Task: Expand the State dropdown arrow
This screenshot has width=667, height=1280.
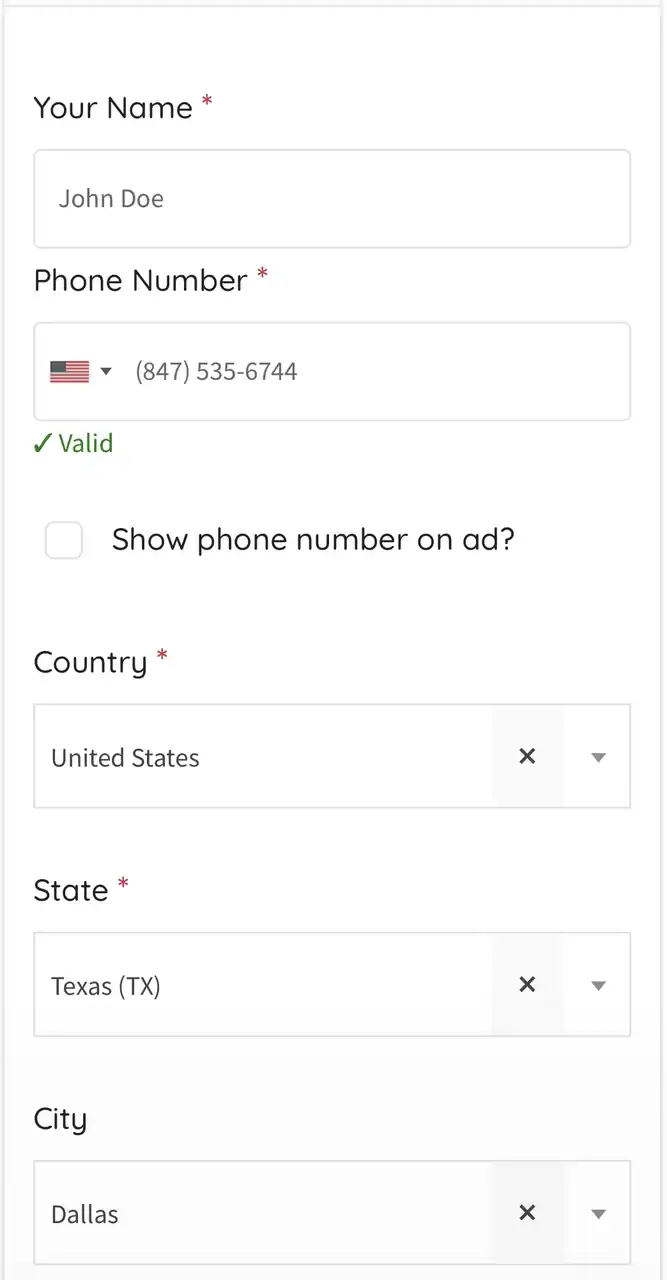Action: pos(598,985)
